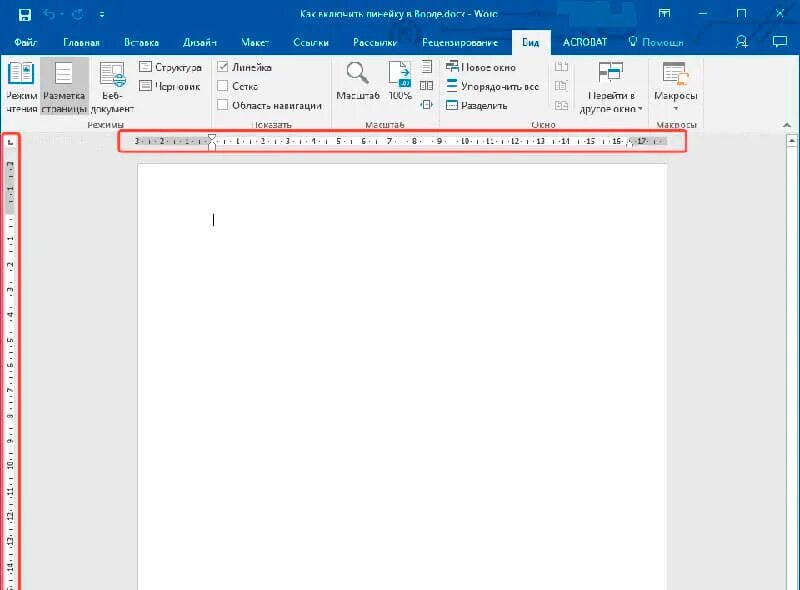Switch to the Дизайн tab
Screen dimensions: 800x590
pyautogui.click(x=199, y=42)
